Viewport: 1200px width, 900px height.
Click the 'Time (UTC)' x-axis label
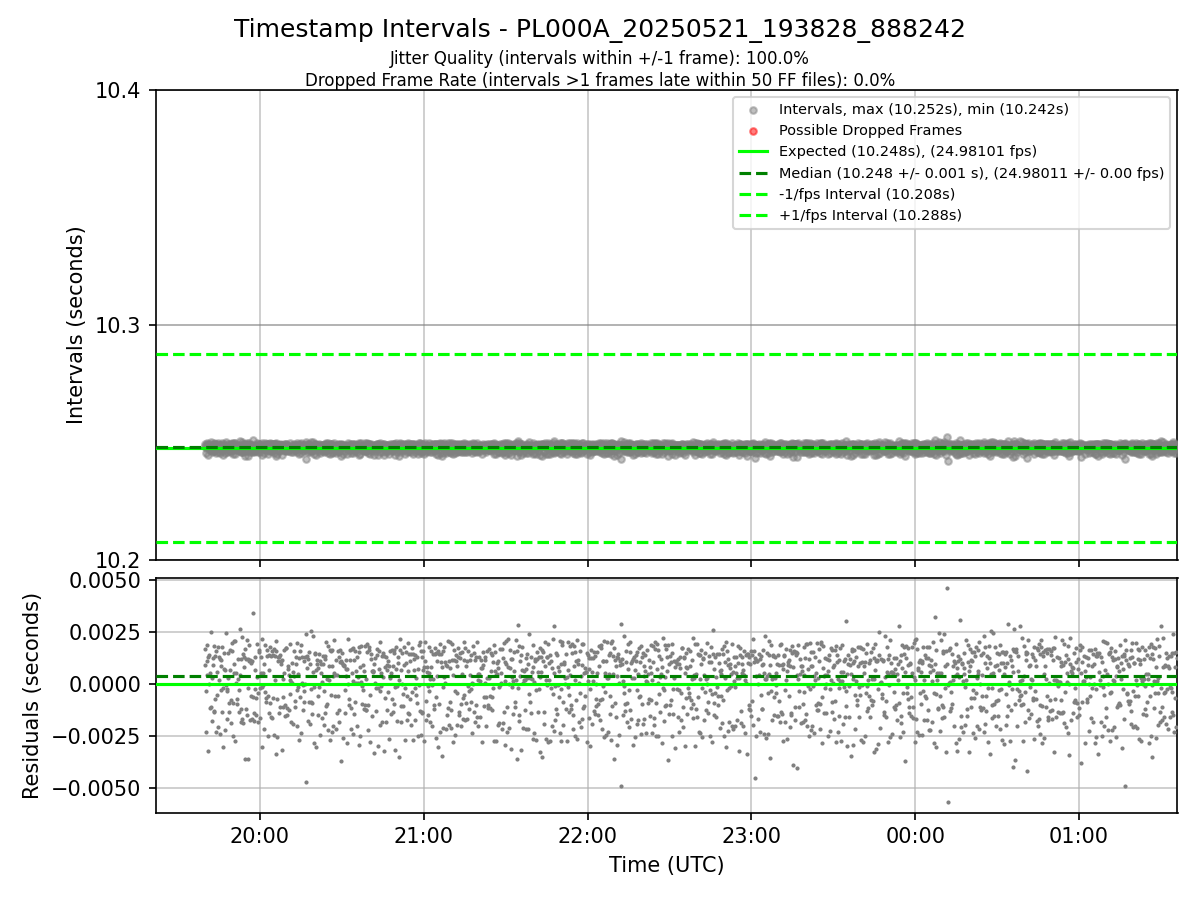tap(666, 865)
